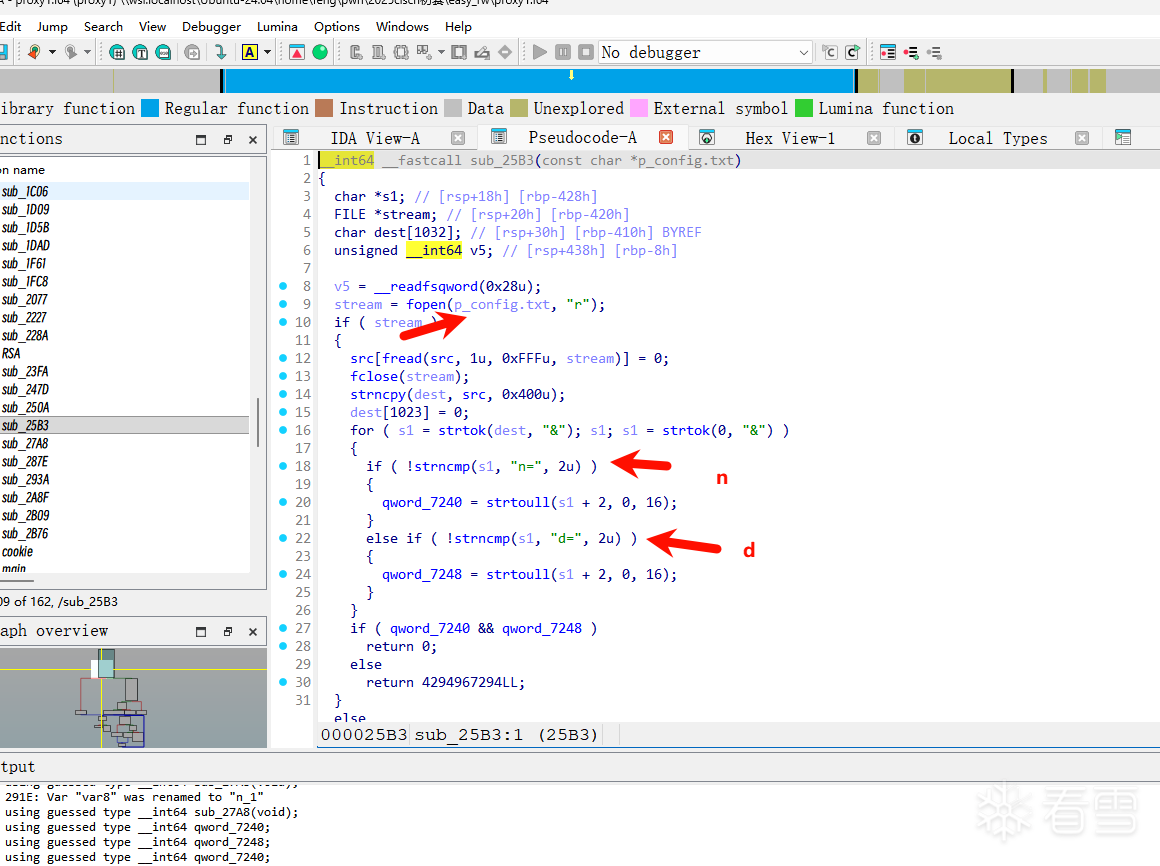Select function sub_1C06 in the list
This screenshot has width=1160, height=866.
coord(124,192)
